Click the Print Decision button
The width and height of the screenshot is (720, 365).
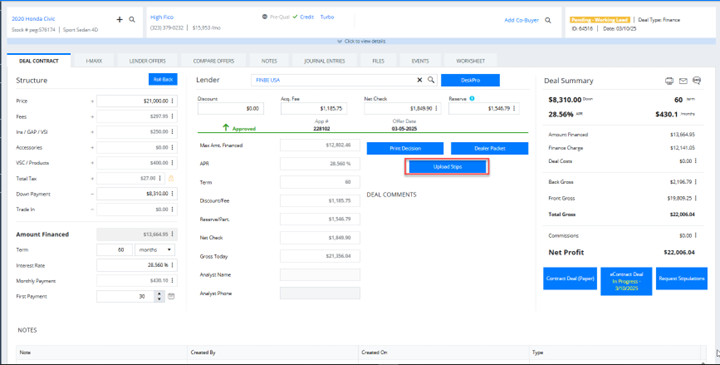(x=405, y=148)
